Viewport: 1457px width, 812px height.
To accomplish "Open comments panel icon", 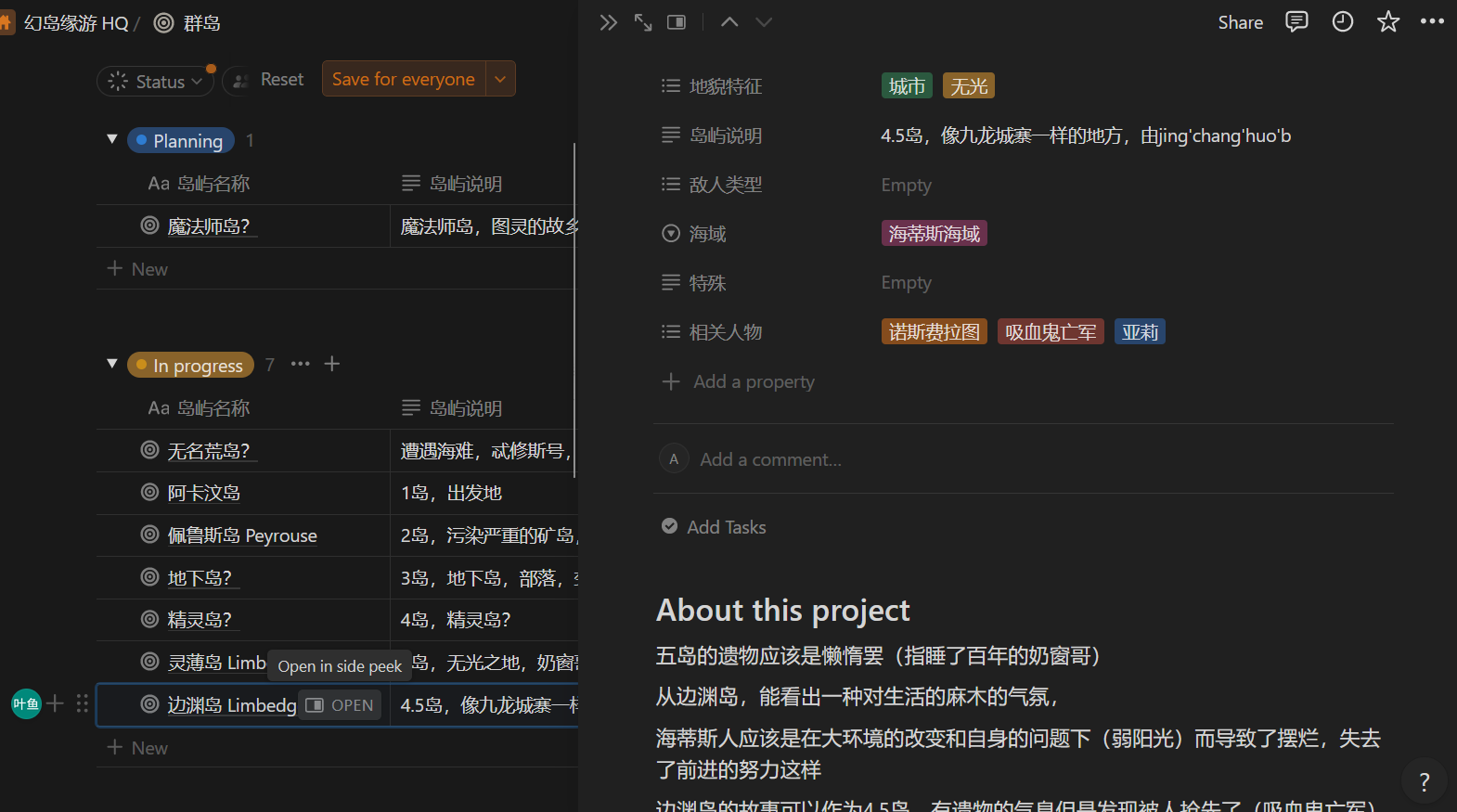I will (1296, 22).
